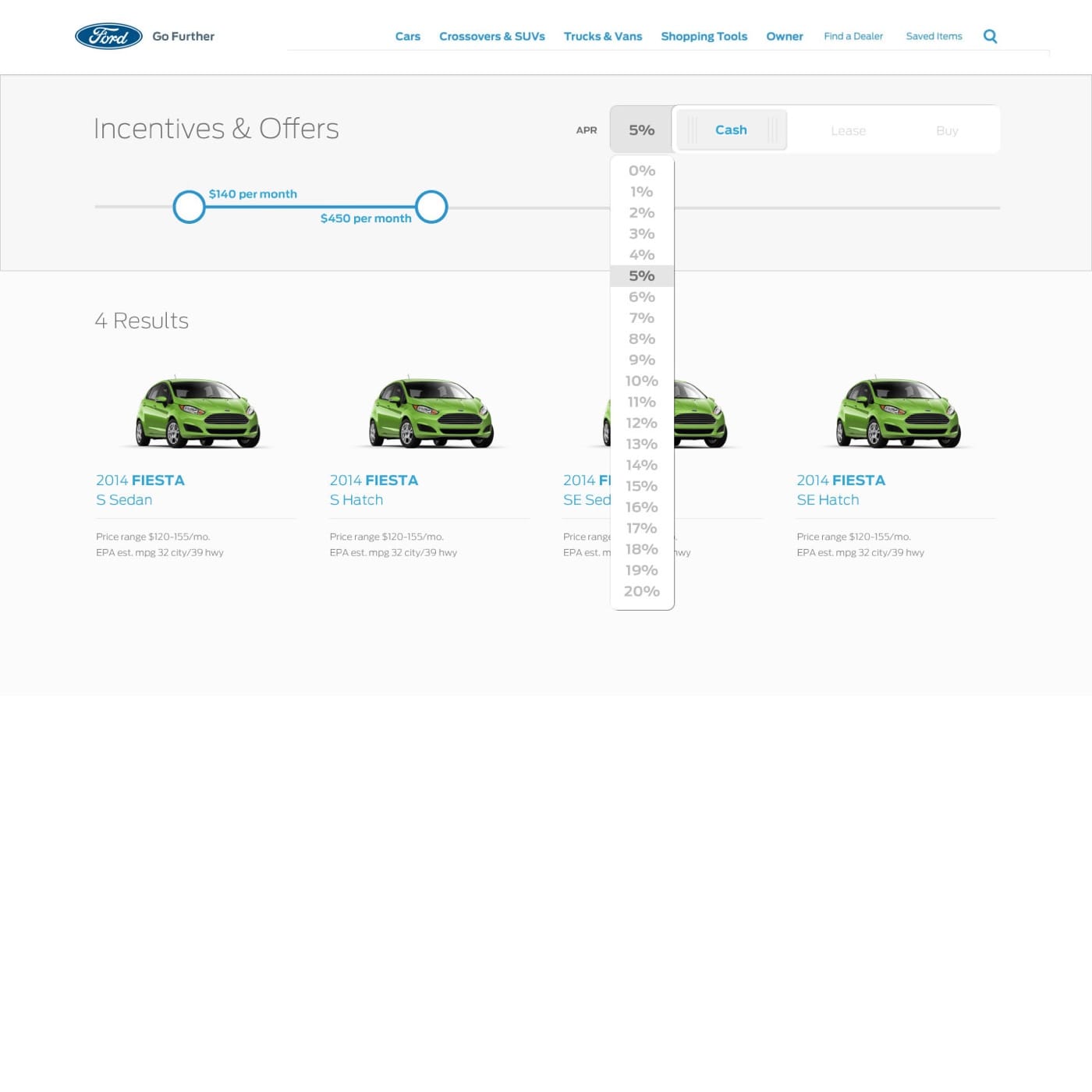Open the Owner menu
This screenshot has height=1092, width=1092.
pos(784,36)
